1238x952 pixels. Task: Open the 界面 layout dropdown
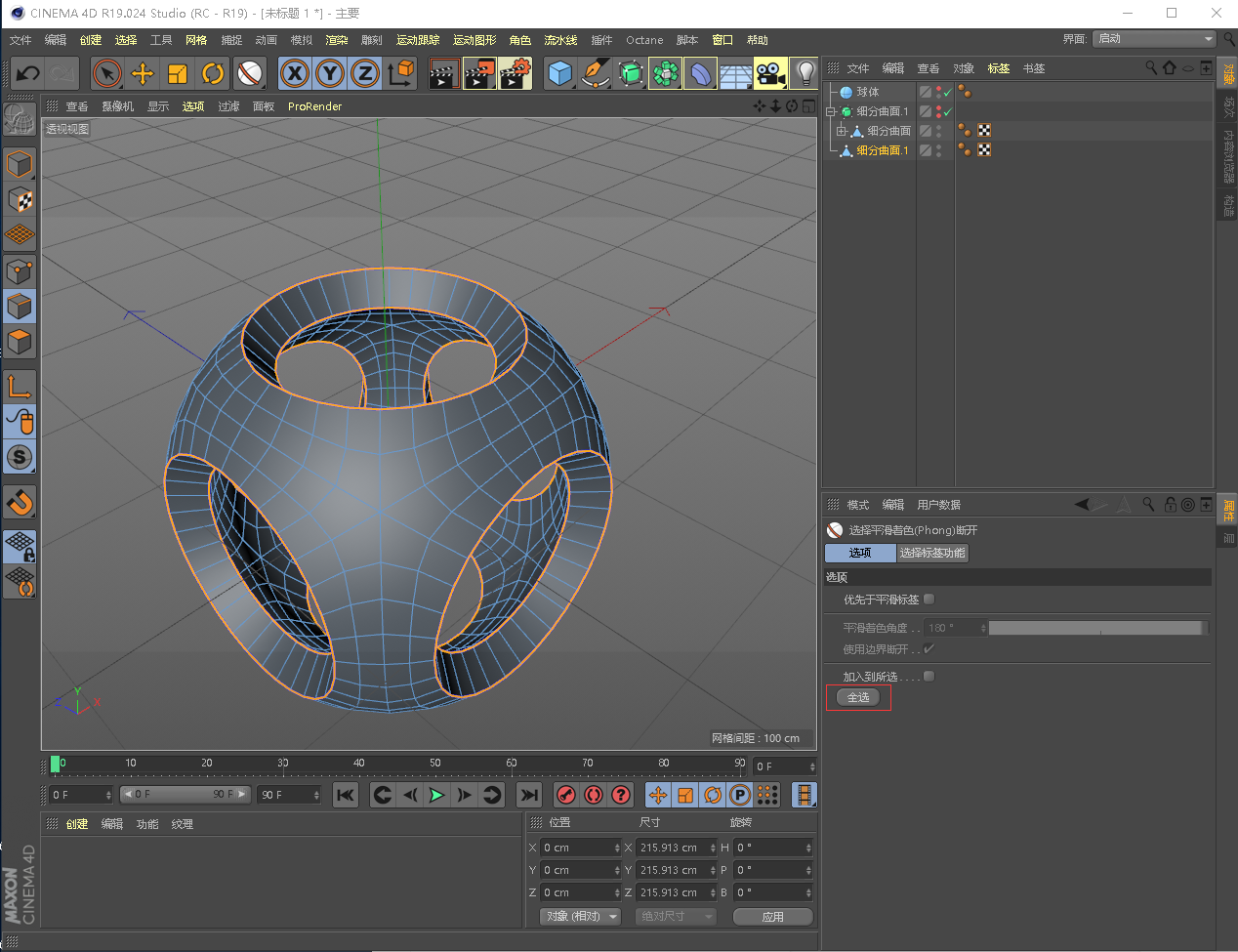click(1154, 39)
